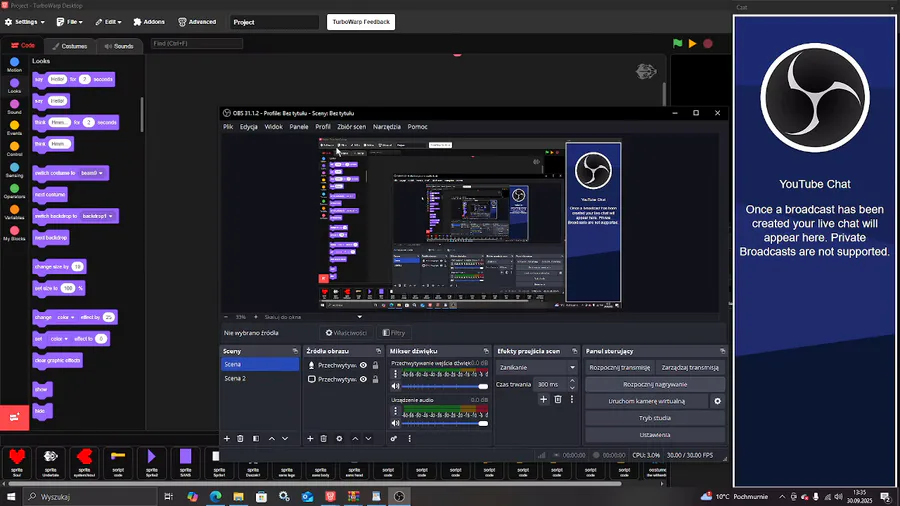Select Scena 2 in scenes list

tap(260, 379)
